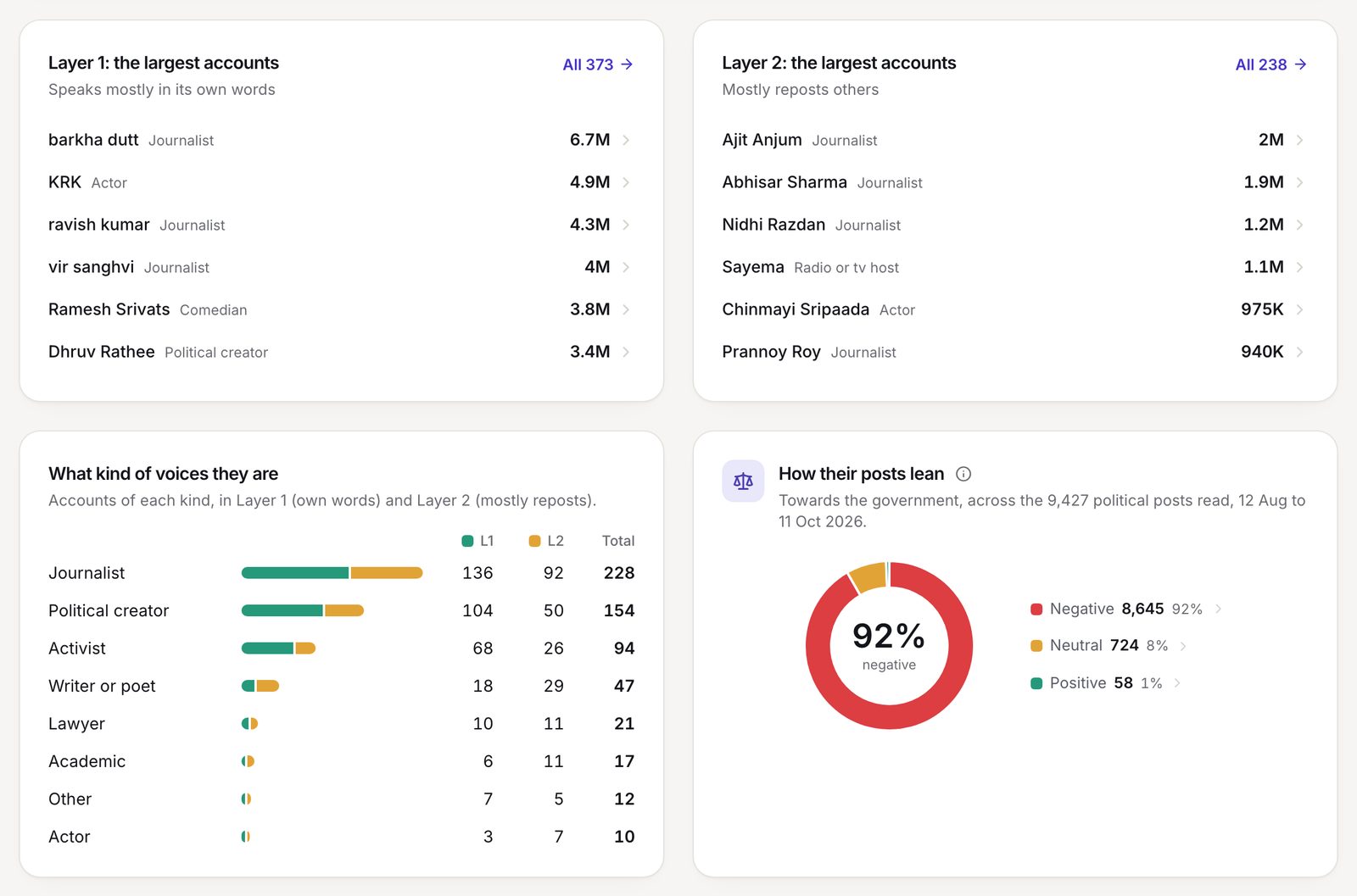Open chevron next to Sayema 1.1M
Image resolution: width=1357 pixels, height=896 pixels.
[1299, 267]
